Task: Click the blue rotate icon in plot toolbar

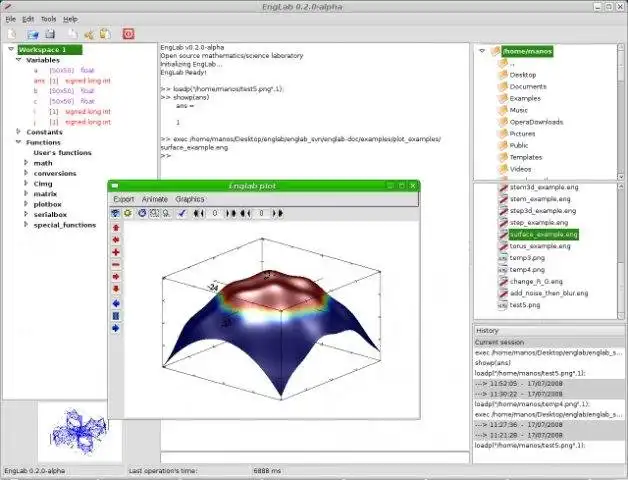Action: point(142,213)
